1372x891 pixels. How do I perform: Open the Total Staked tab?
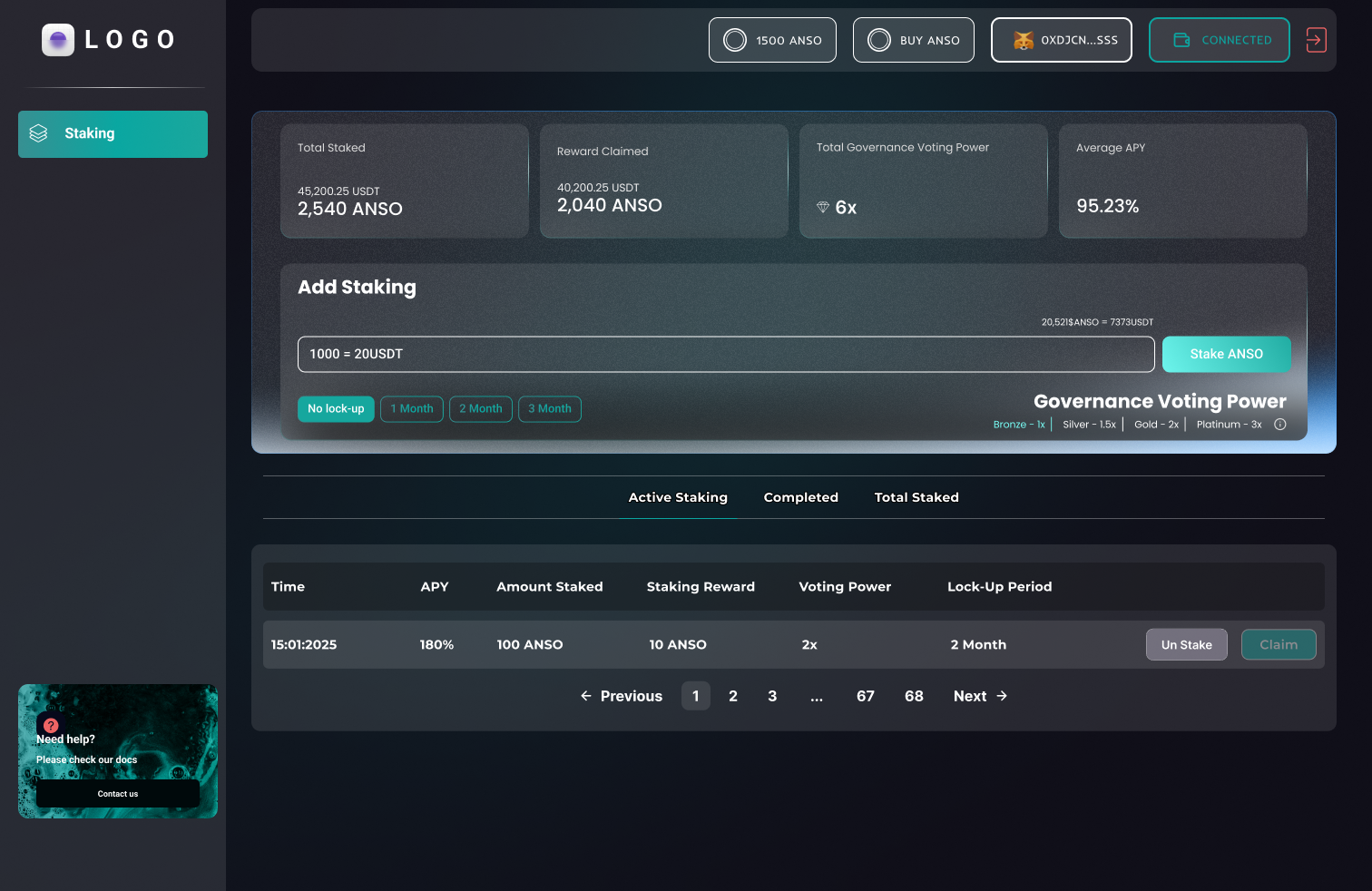pyautogui.click(x=916, y=497)
